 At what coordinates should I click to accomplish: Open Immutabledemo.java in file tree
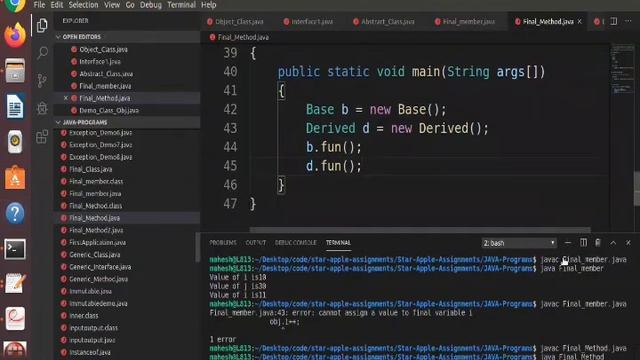(x=98, y=304)
